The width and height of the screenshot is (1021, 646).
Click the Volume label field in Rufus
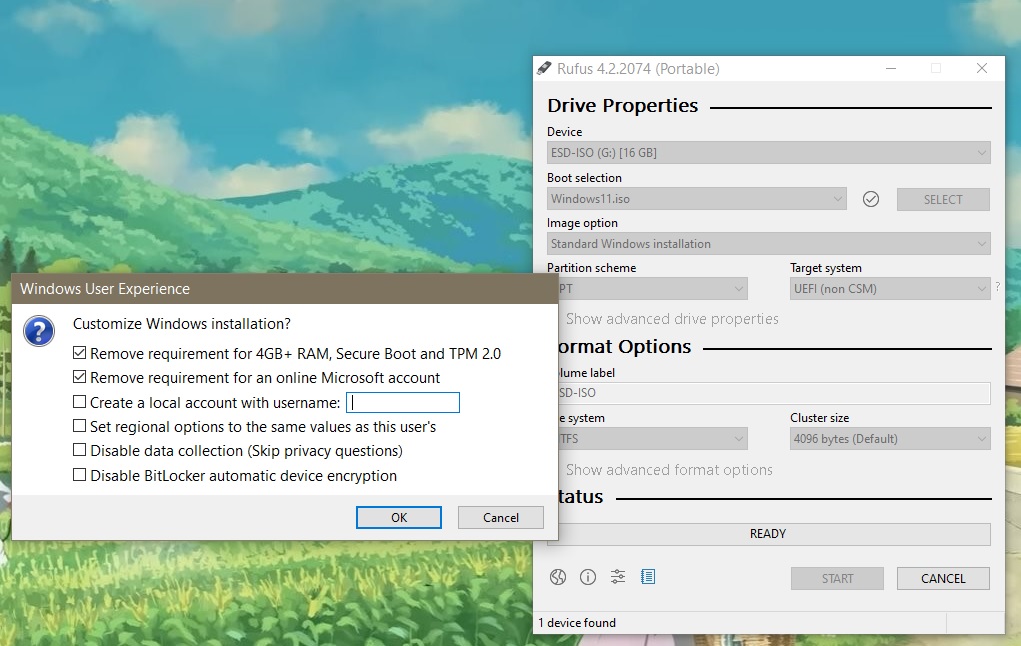point(774,393)
